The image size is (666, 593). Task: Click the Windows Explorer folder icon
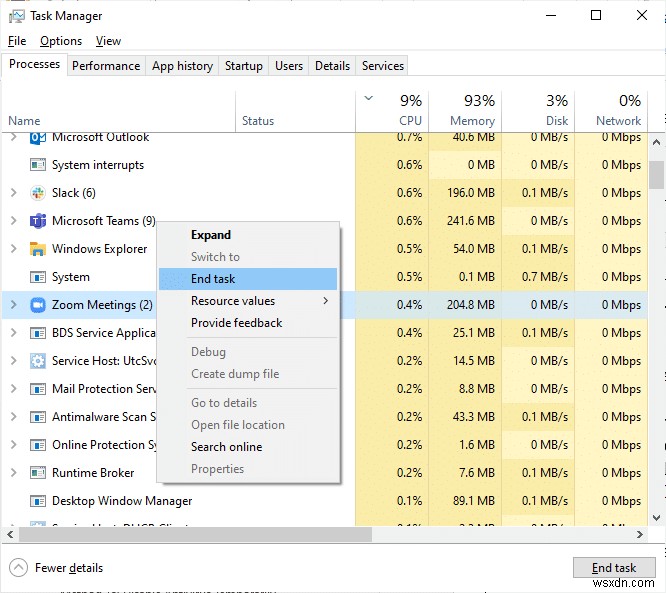coord(38,249)
